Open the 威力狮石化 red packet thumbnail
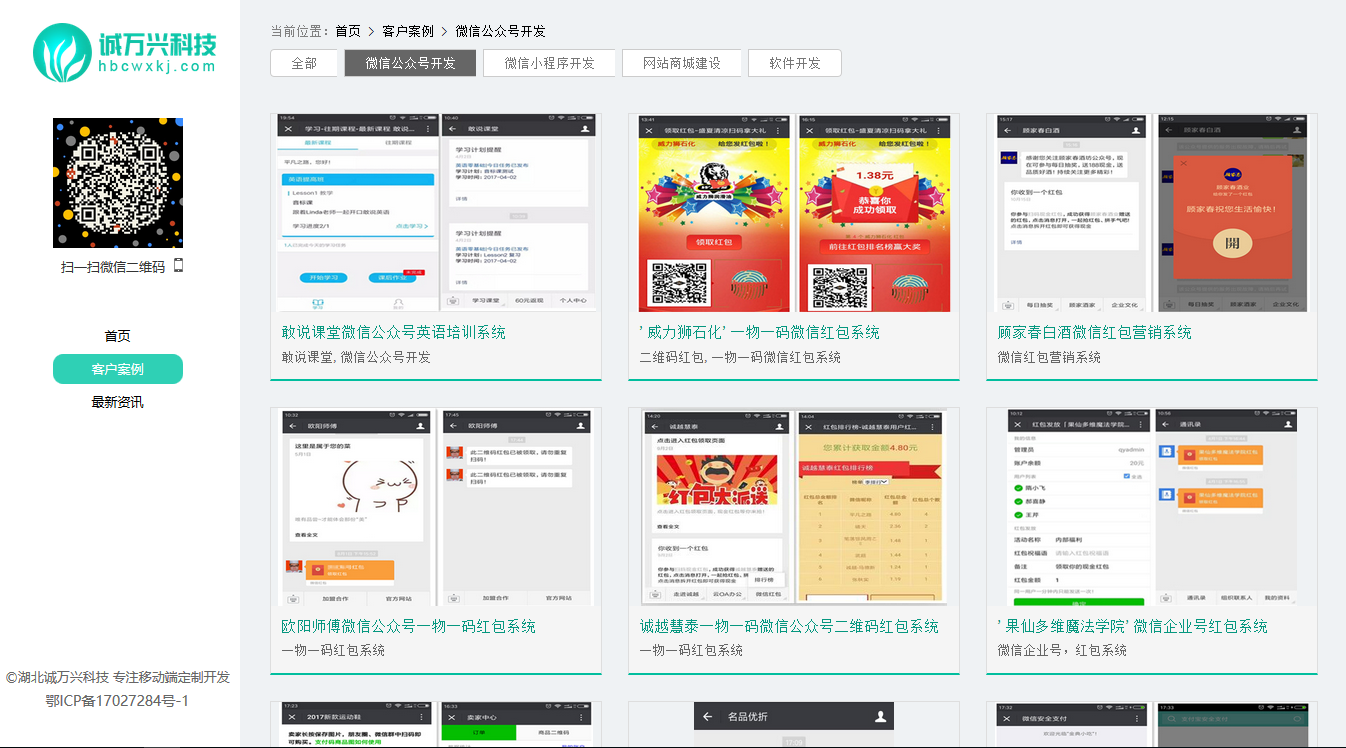The height and width of the screenshot is (748, 1346). pyautogui.click(x=794, y=213)
